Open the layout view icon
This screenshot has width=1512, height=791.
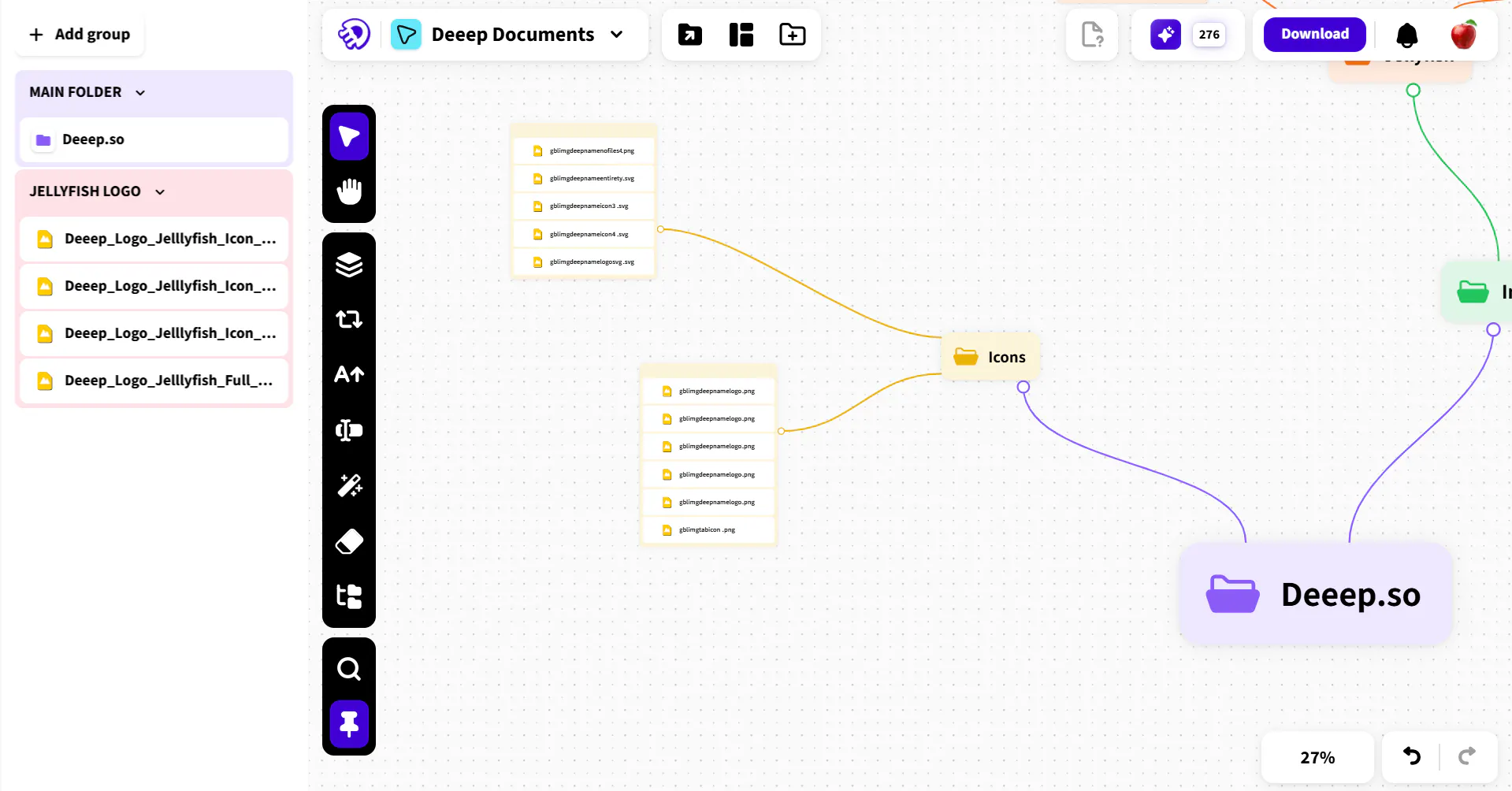click(x=741, y=35)
